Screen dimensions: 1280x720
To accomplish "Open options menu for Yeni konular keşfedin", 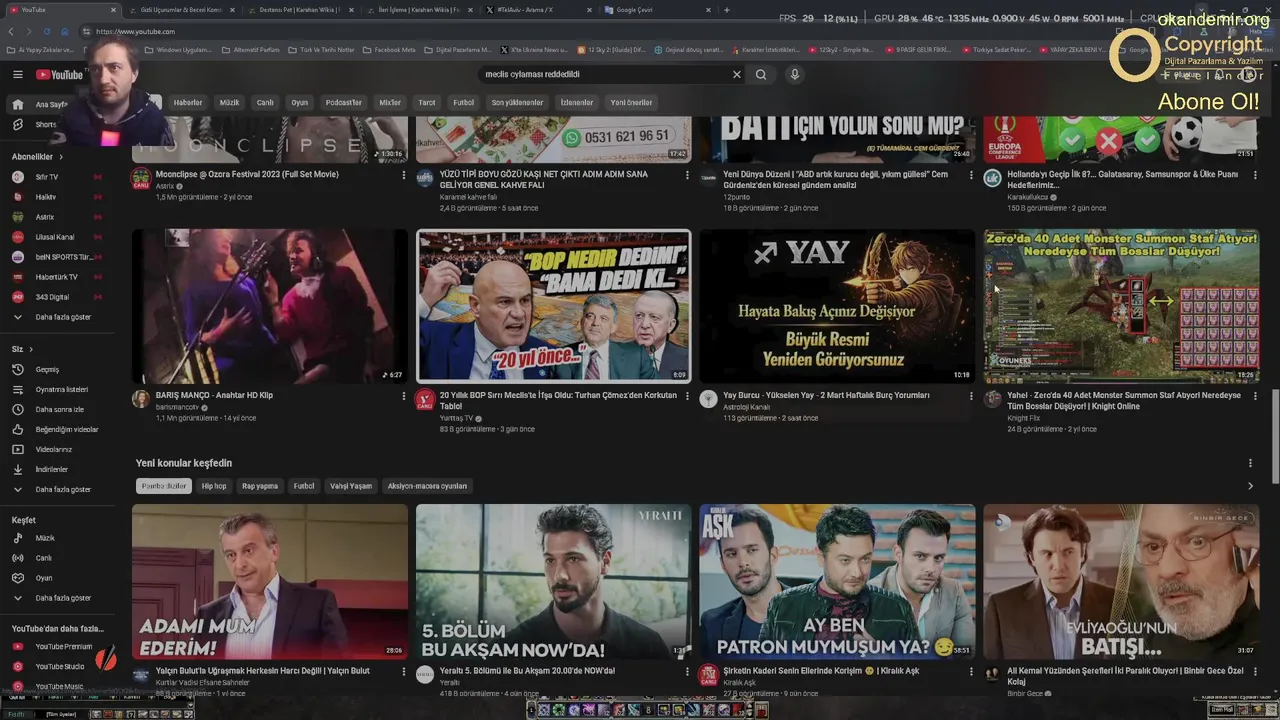I will [x=1250, y=463].
